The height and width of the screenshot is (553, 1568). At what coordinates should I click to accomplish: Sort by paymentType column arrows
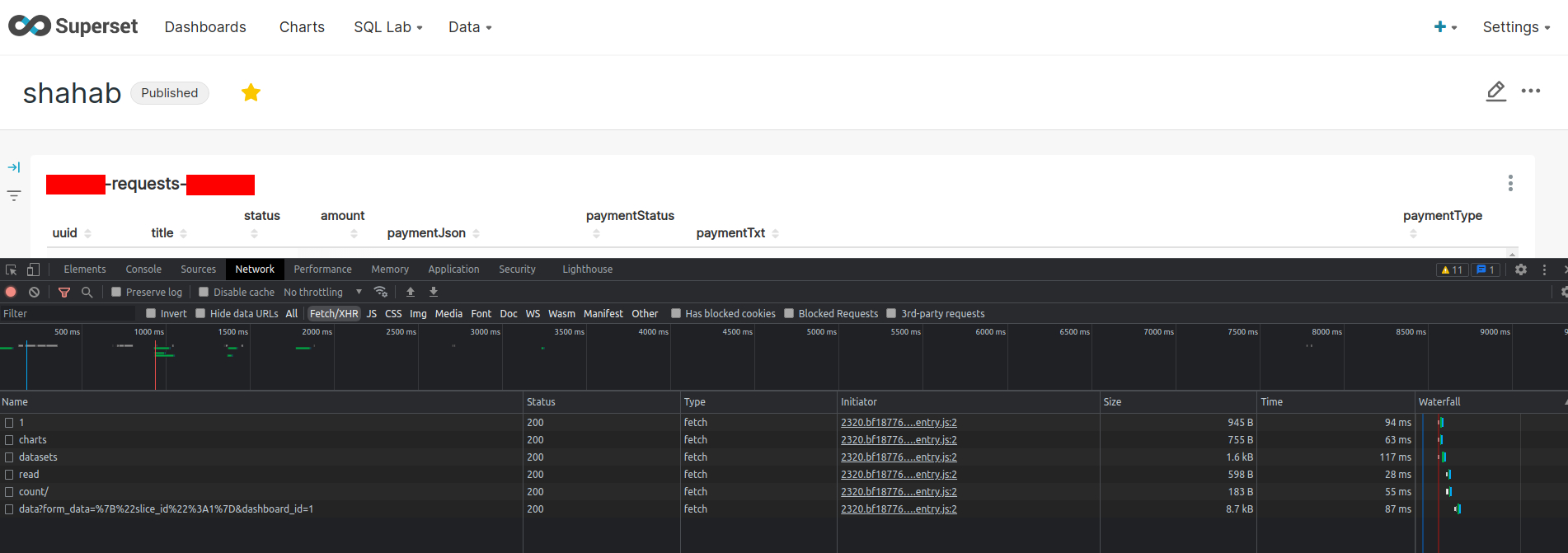coord(1413,233)
